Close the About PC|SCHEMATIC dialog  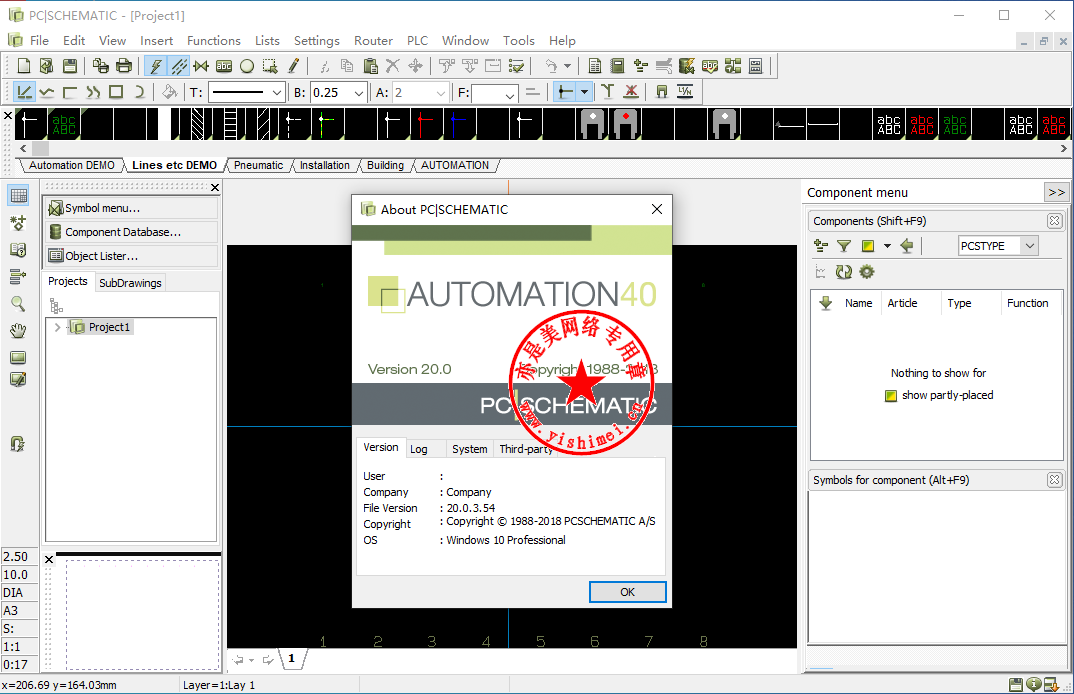tap(656, 209)
